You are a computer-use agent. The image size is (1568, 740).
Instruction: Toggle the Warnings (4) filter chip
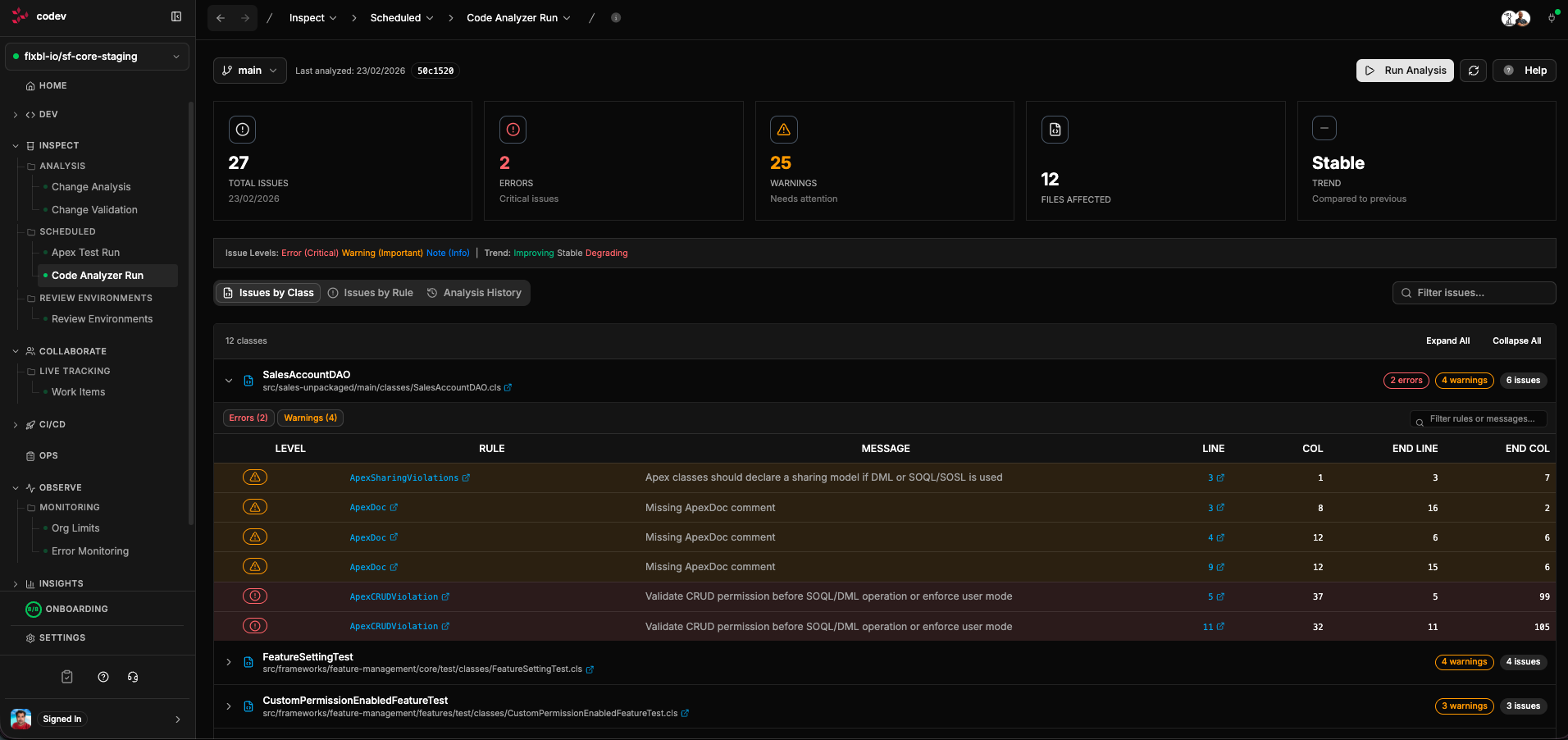(310, 418)
